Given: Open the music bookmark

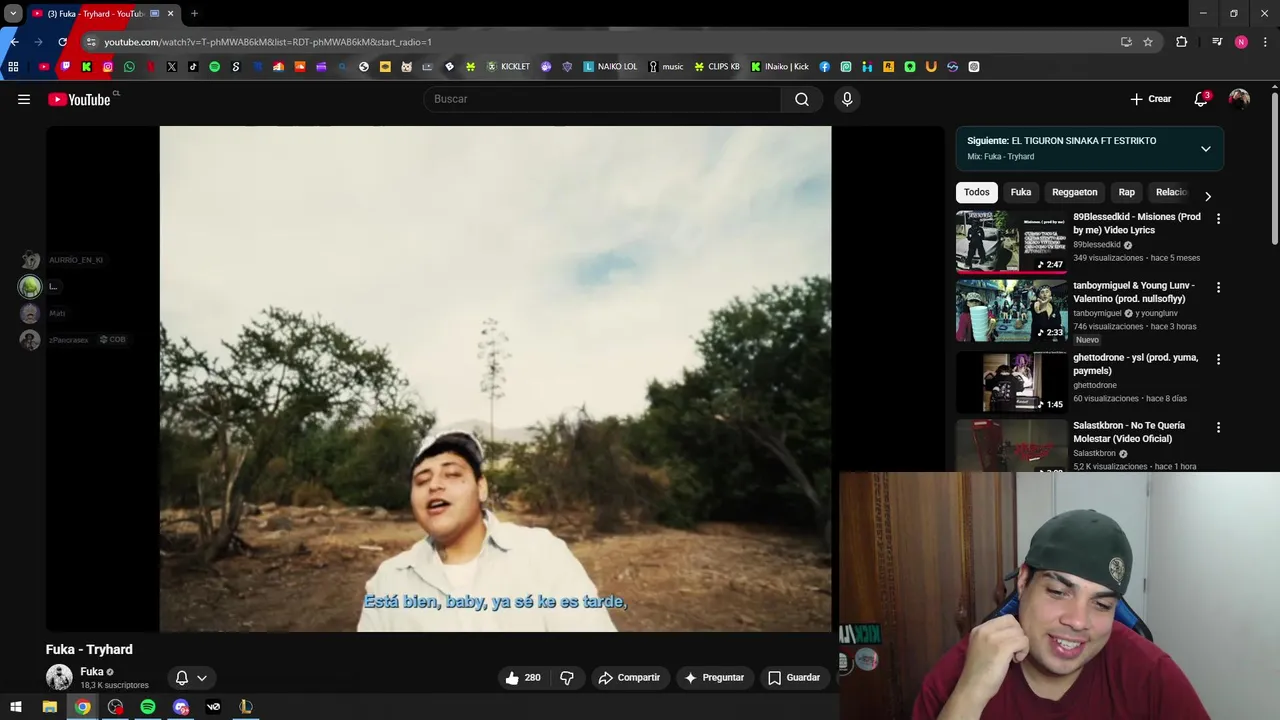Looking at the screenshot, I should coord(666,67).
